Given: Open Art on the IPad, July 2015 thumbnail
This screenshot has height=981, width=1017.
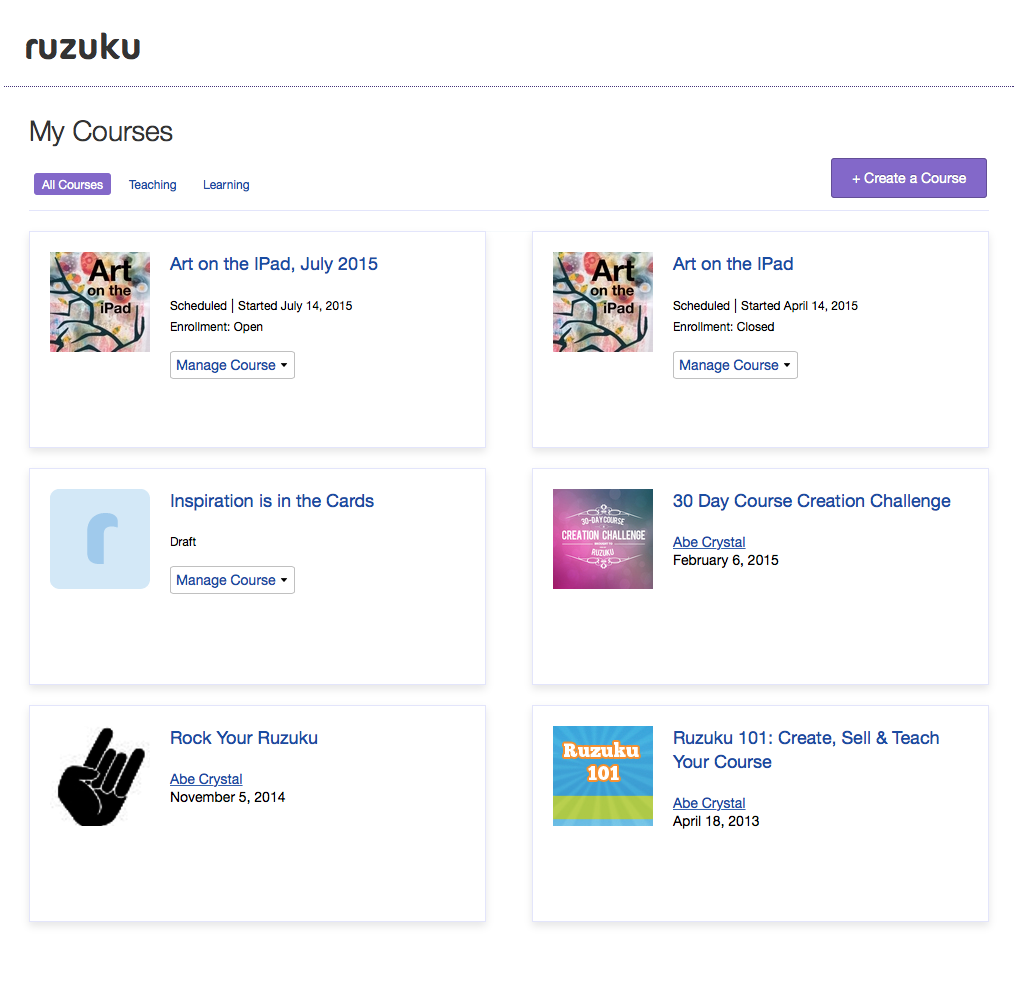Looking at the screenshot, I should (x=100, y=302).
